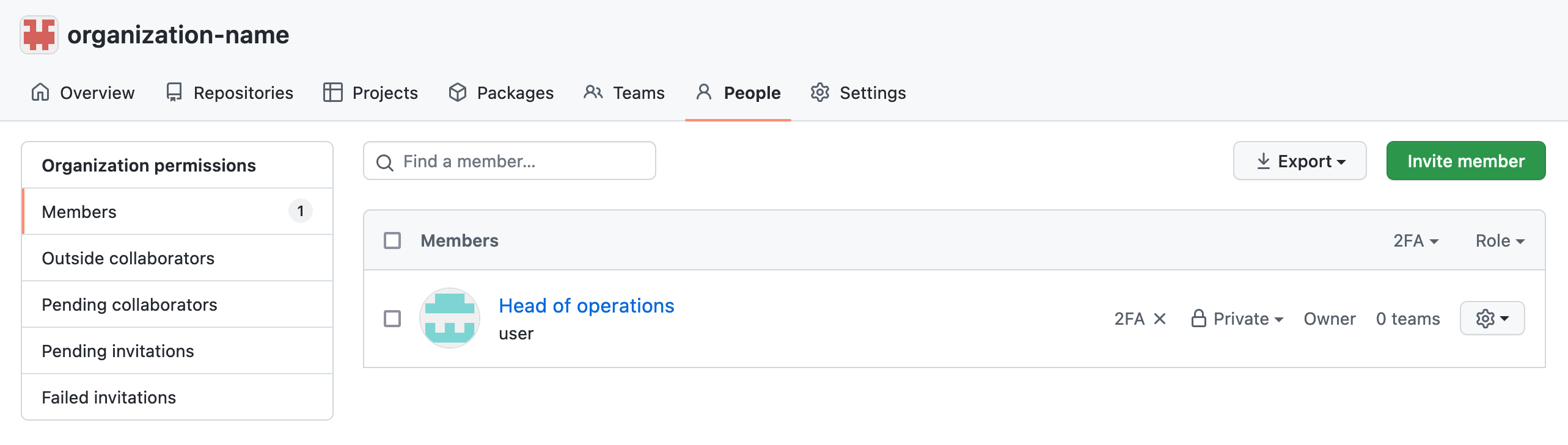
Task: Open the member gear actions menu
Action: coord(1492,318)
